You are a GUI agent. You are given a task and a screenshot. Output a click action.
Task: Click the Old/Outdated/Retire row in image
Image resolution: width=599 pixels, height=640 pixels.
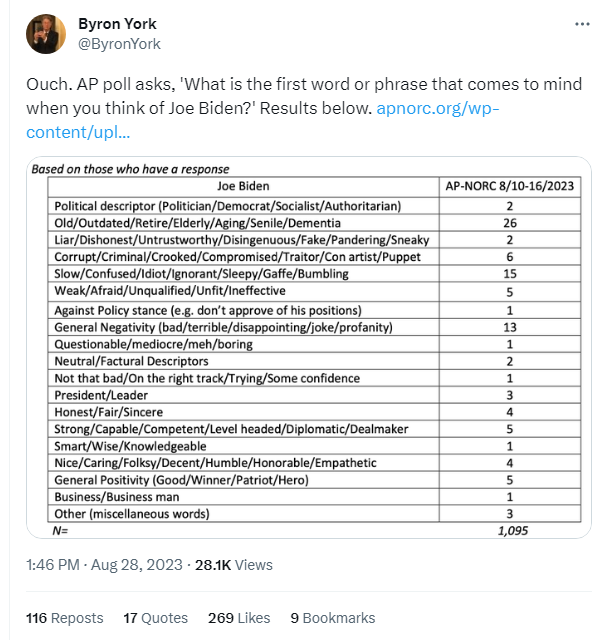point(314,223)
